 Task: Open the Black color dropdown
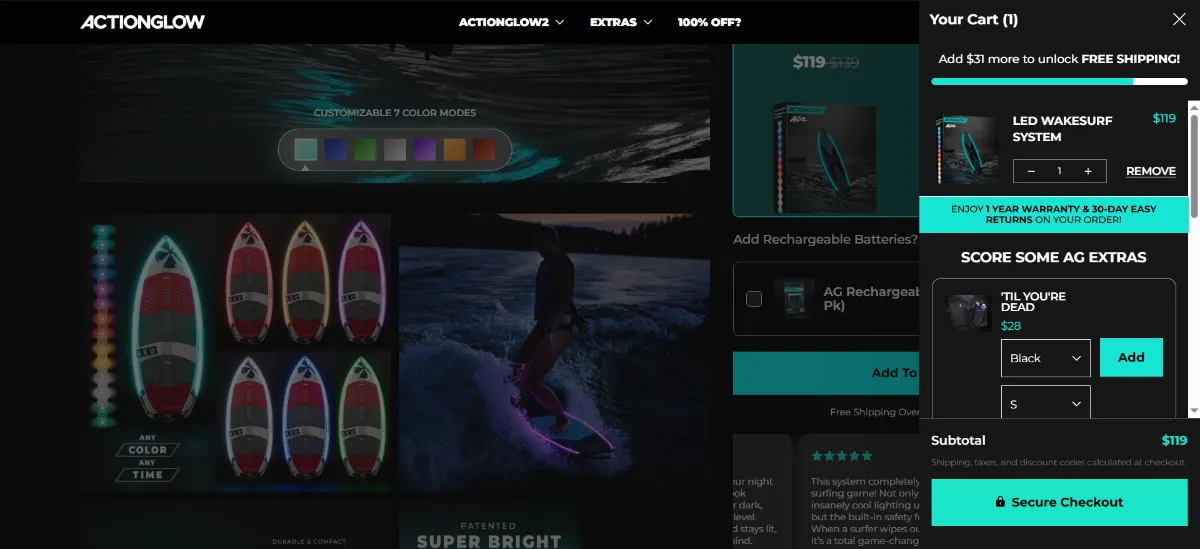(1045, 358)
